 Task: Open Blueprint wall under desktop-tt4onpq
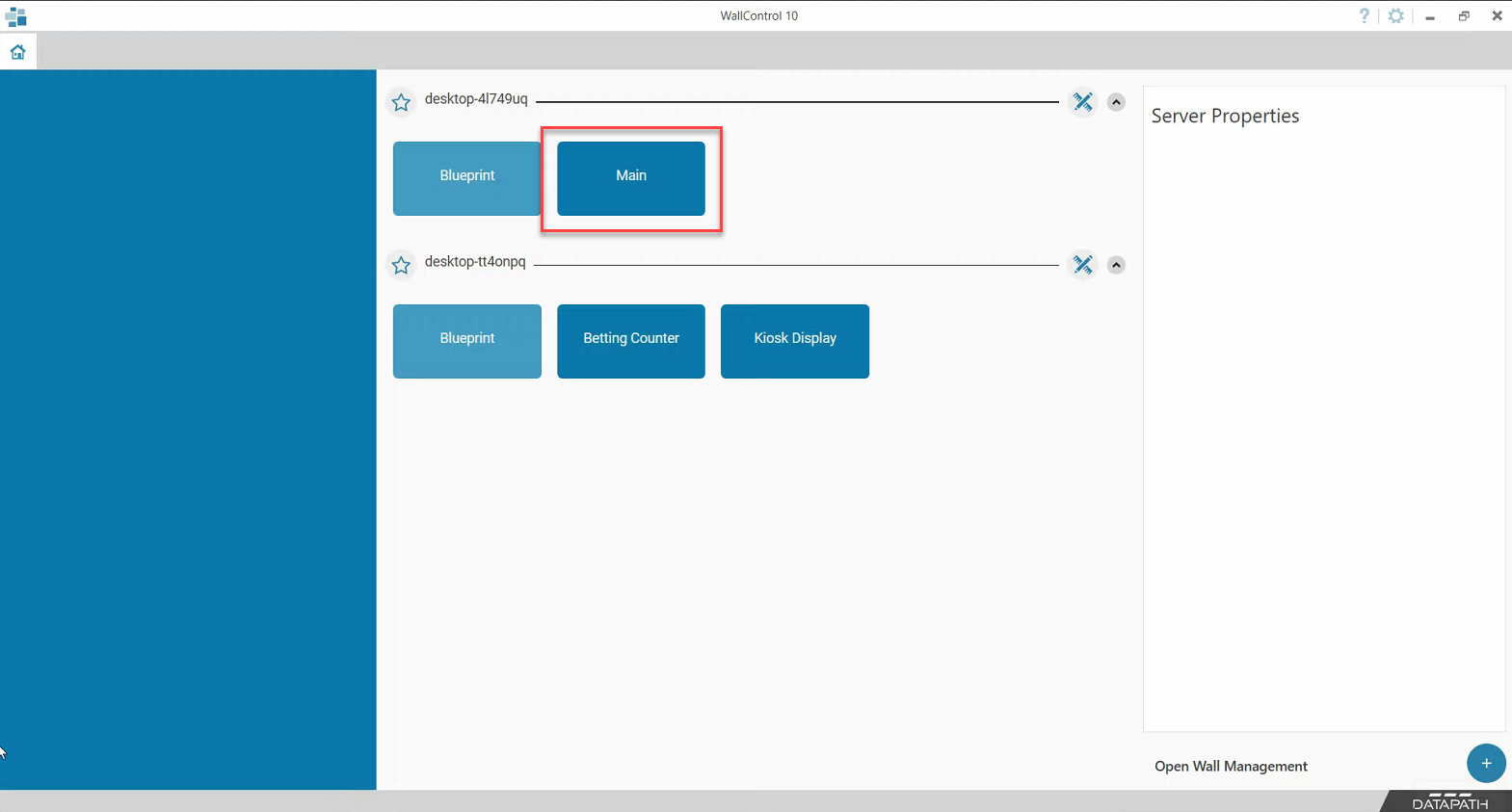466,341
